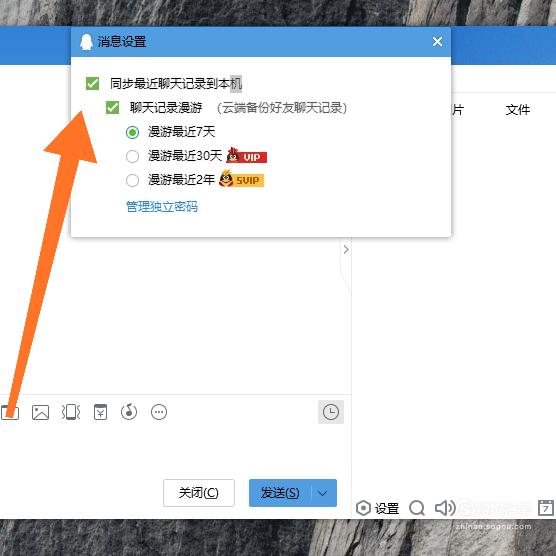Image resolution: width=556 pixels, height=556 pixels.
Task: Collapse the side panel with the chevron
Action: pos(346,250)
